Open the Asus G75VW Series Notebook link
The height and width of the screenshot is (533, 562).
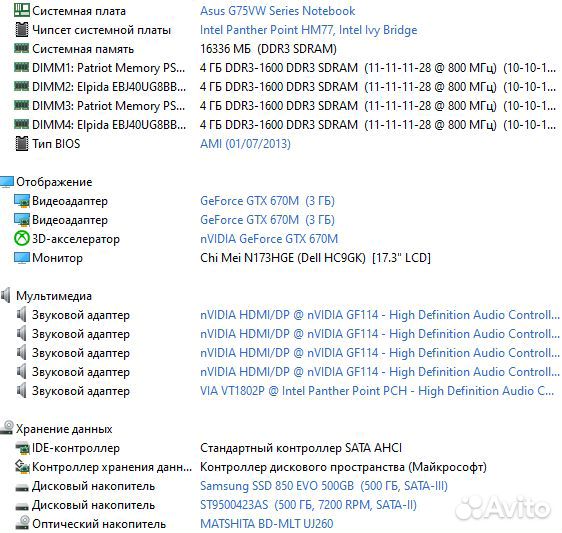[x=277, y=11]
